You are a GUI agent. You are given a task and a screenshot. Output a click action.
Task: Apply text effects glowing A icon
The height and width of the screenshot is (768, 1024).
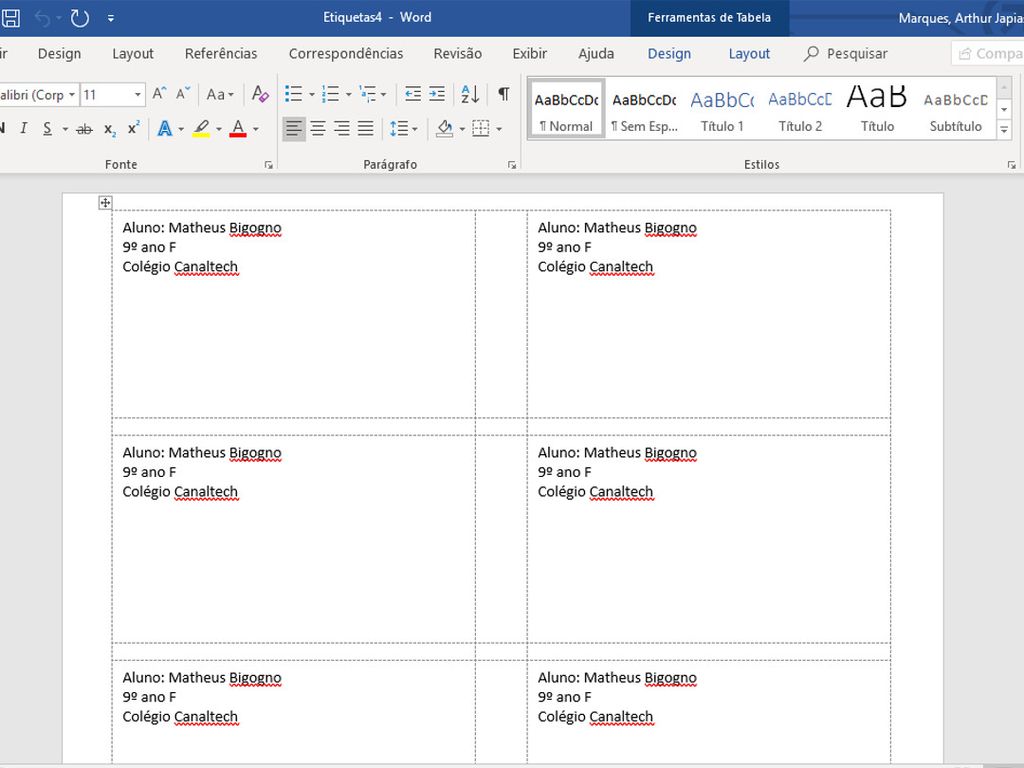pos(165,129)
